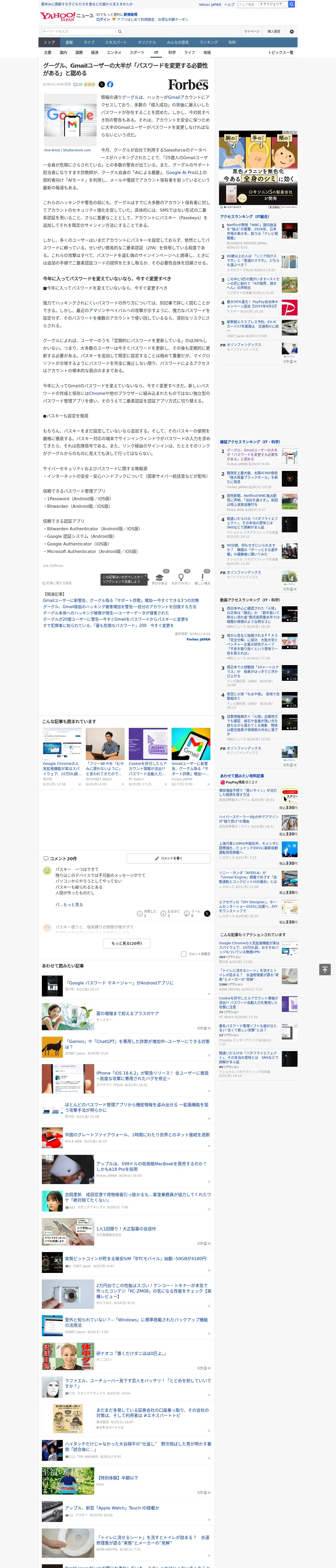Click the 共感した icon on the first comment

pyautogui.click(x=140, y=913)
